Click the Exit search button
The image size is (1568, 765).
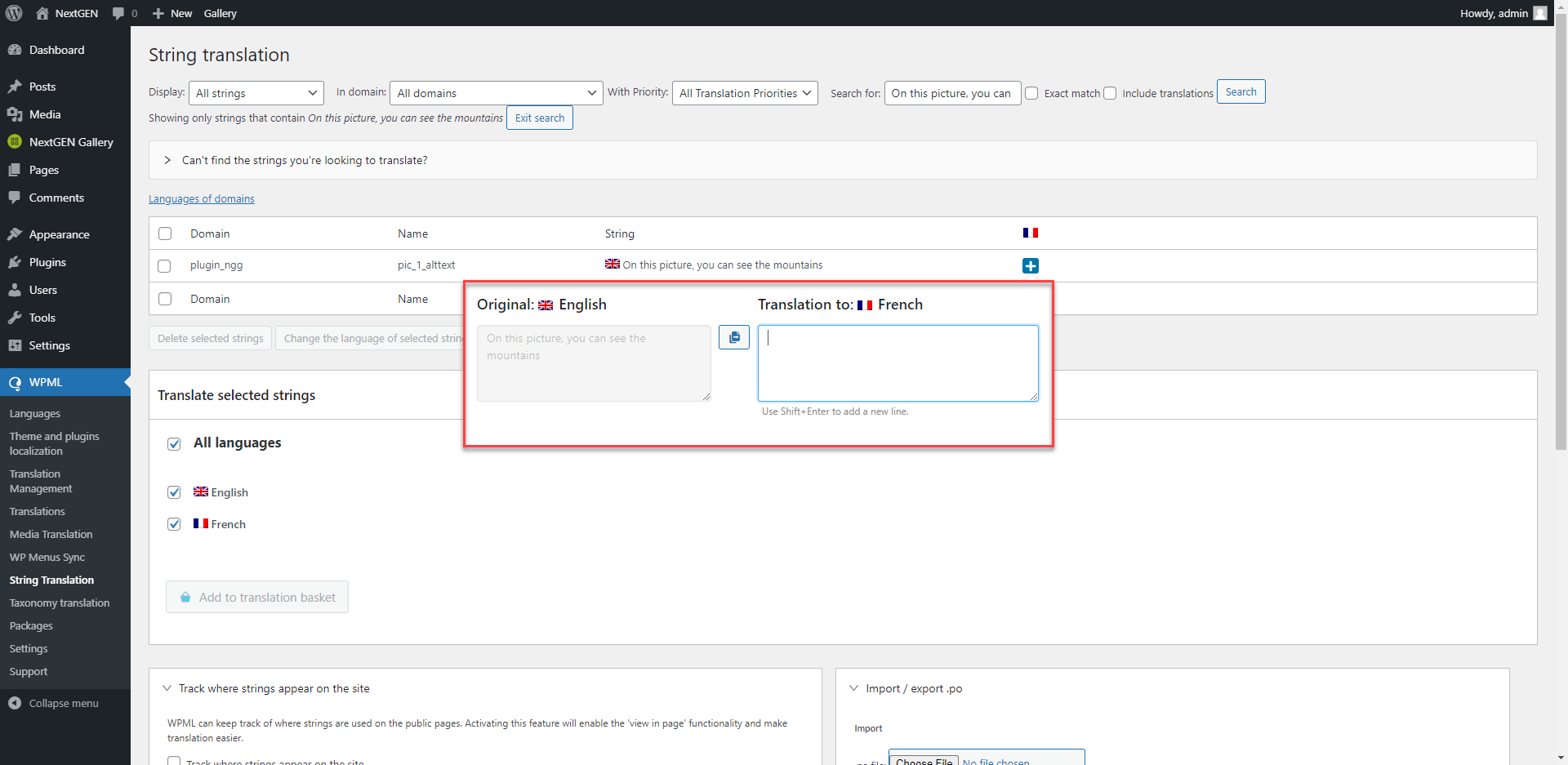[x=540, y=118]
